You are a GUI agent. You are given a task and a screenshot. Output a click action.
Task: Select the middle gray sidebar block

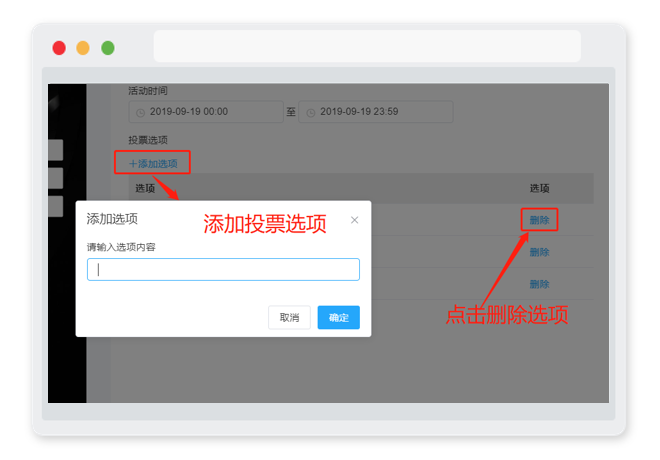56,178
